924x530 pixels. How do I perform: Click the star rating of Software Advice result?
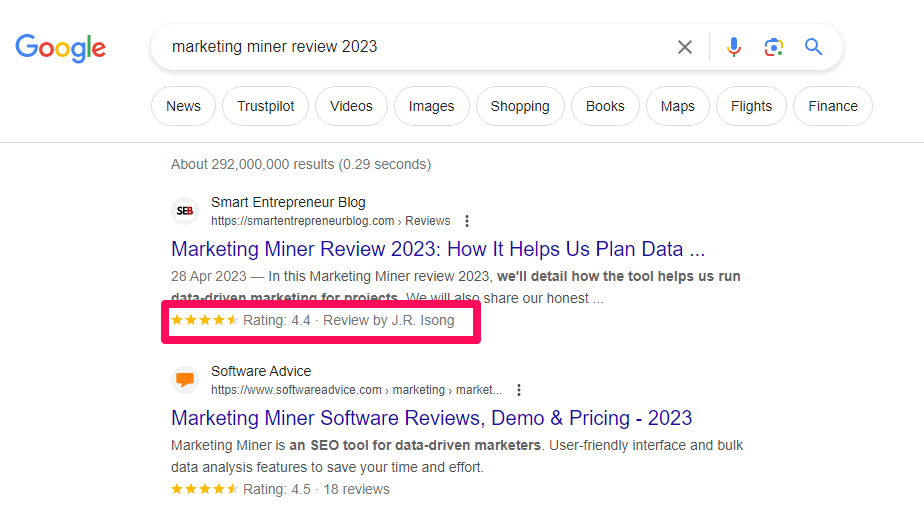click(204, 489)
